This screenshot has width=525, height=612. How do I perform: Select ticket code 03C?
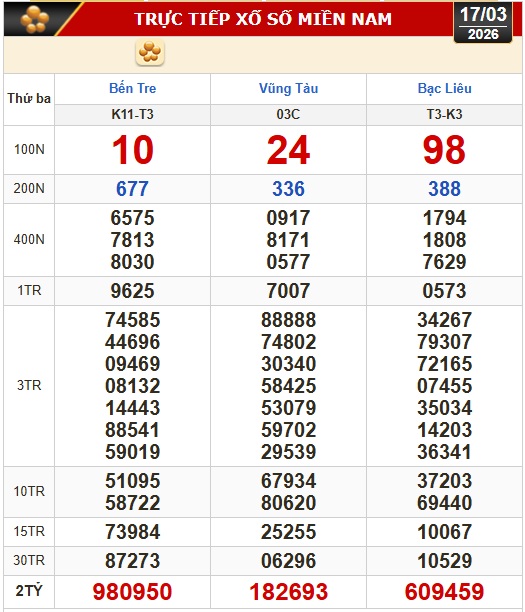(288, 114)
